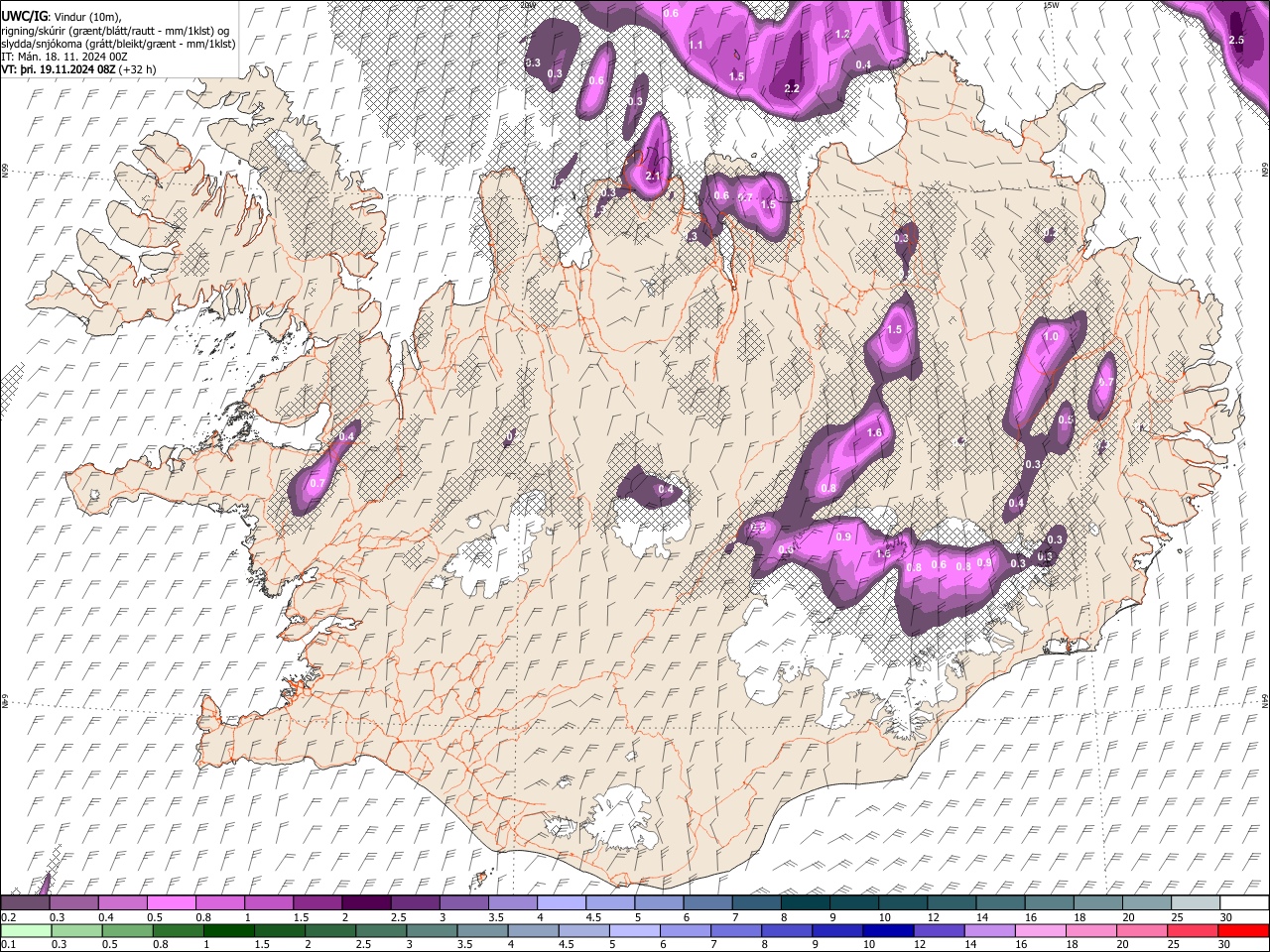Click the palest green lower swatch between 0.1 and 0.3

[26, 930]
